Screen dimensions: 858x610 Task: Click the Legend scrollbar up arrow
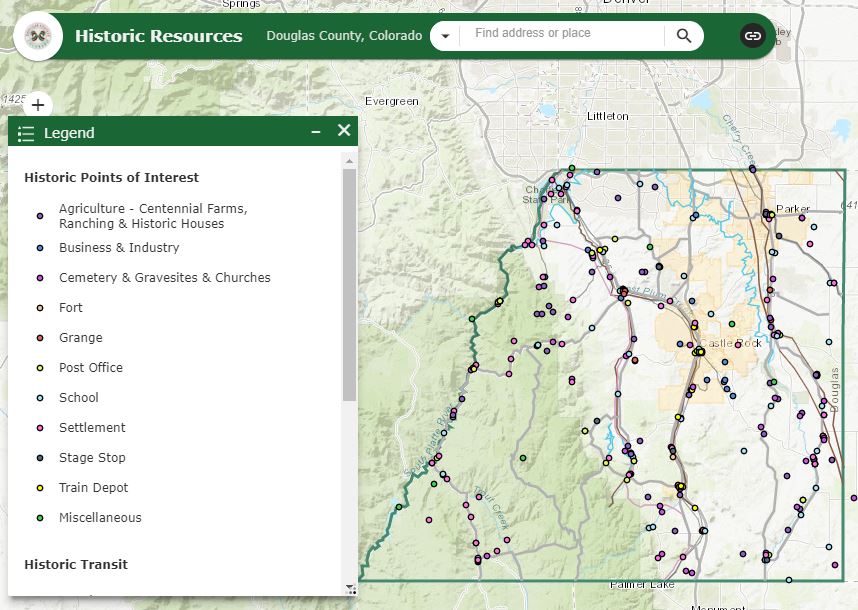click(x=350, y=159)
